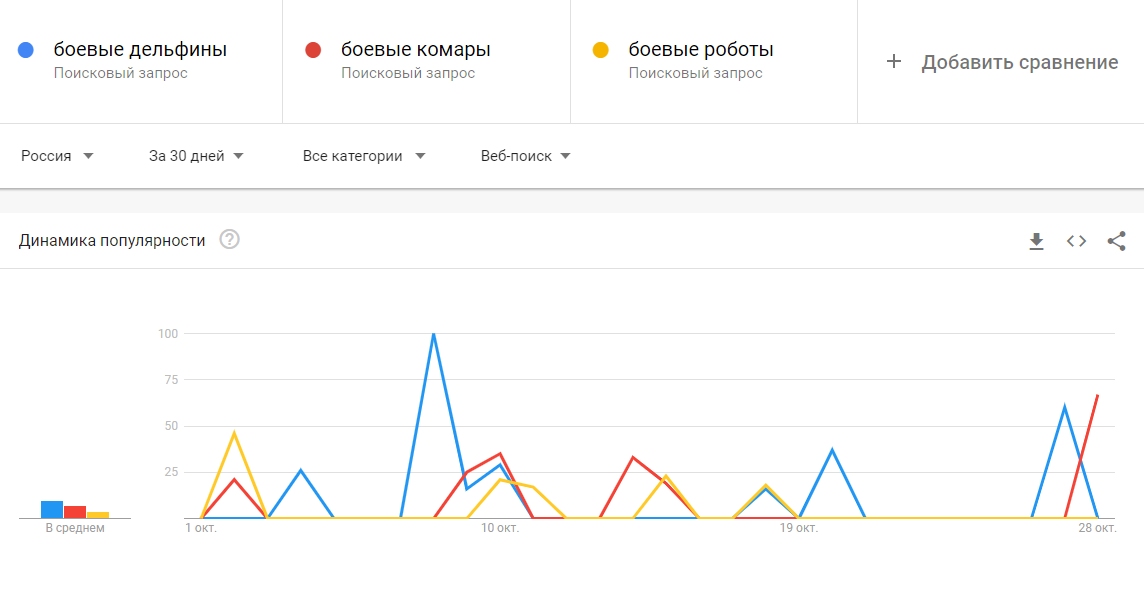Viewport: 1144px width, 604px height.
Task: Open the Россия region dropdown
Action: pyautogui.click(x=57, y=156)
